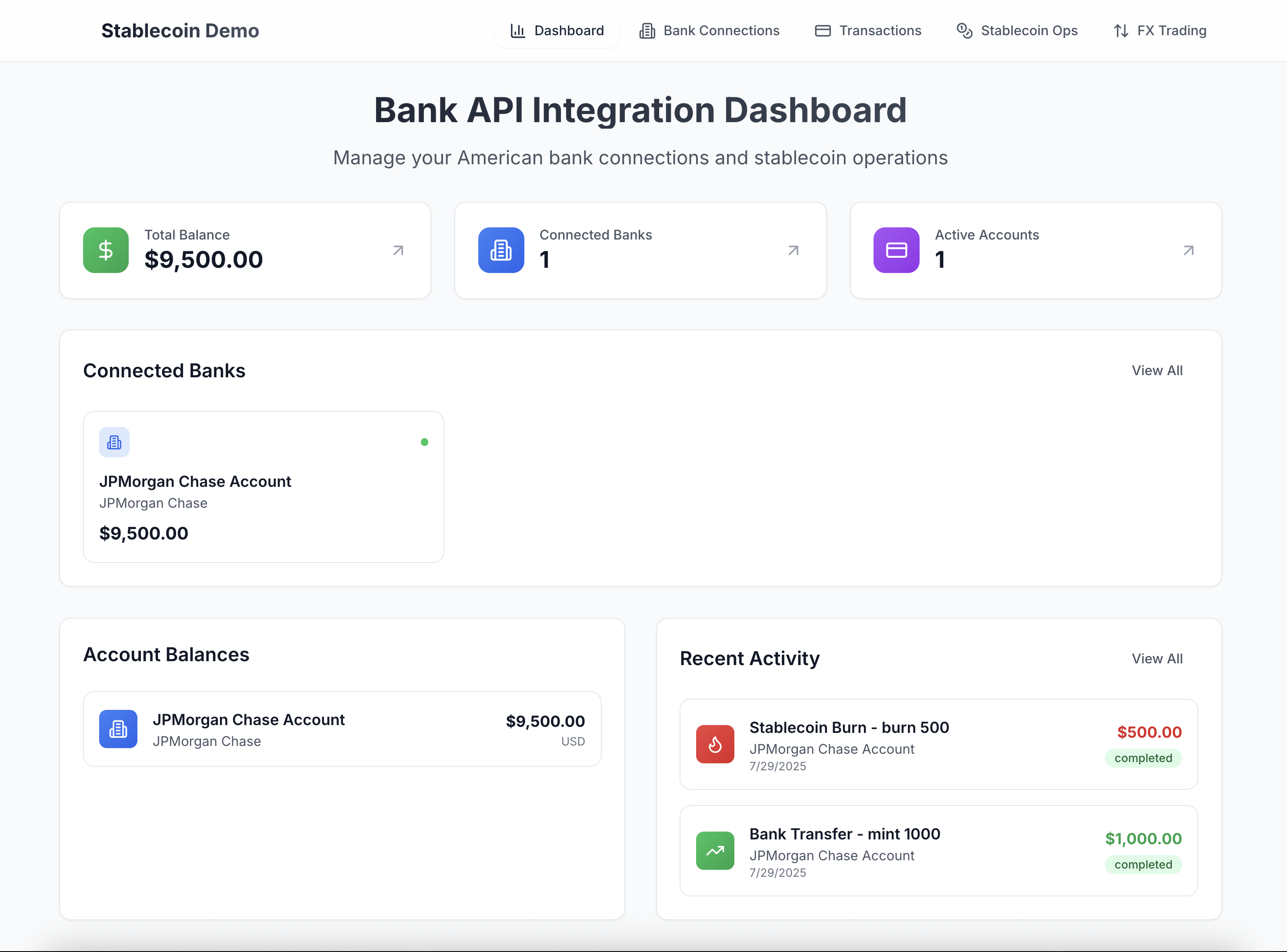Click the Account Balances section heading
This screenshot has width=1287, height=952.
[x=166, y=655]
